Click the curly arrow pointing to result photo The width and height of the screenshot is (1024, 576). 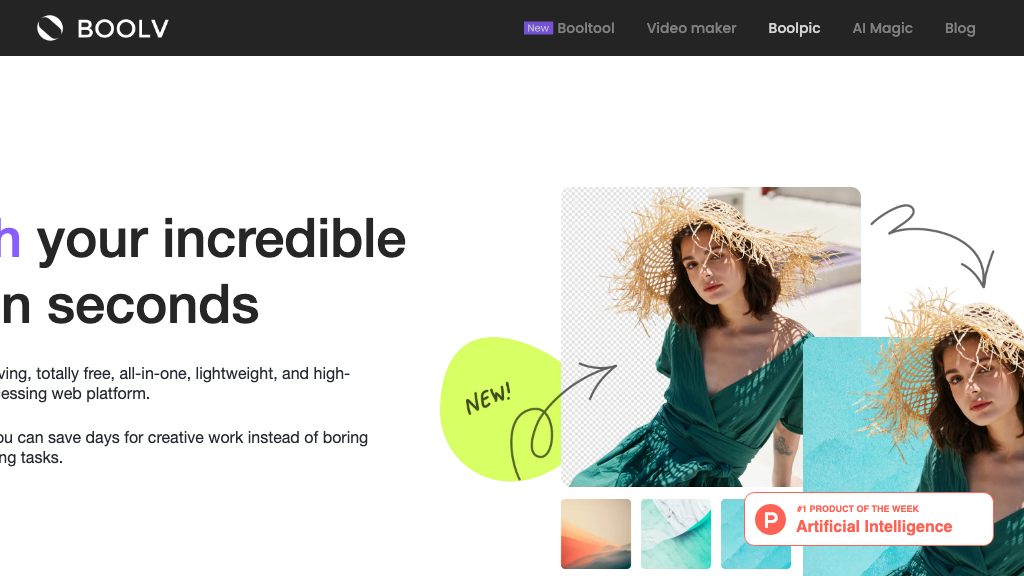pos(935,240)
